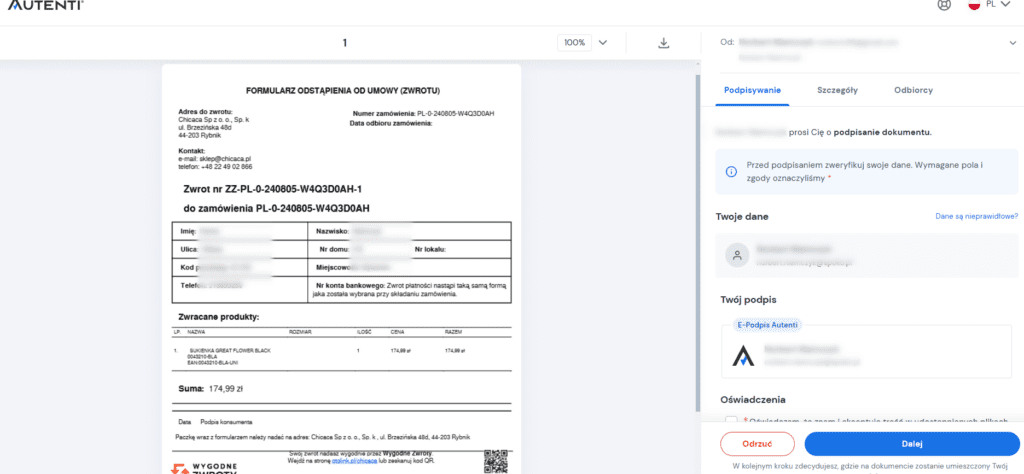Open the 100% zoom level dropdown
Screen dimensions: 1024x474
[585, 43]
